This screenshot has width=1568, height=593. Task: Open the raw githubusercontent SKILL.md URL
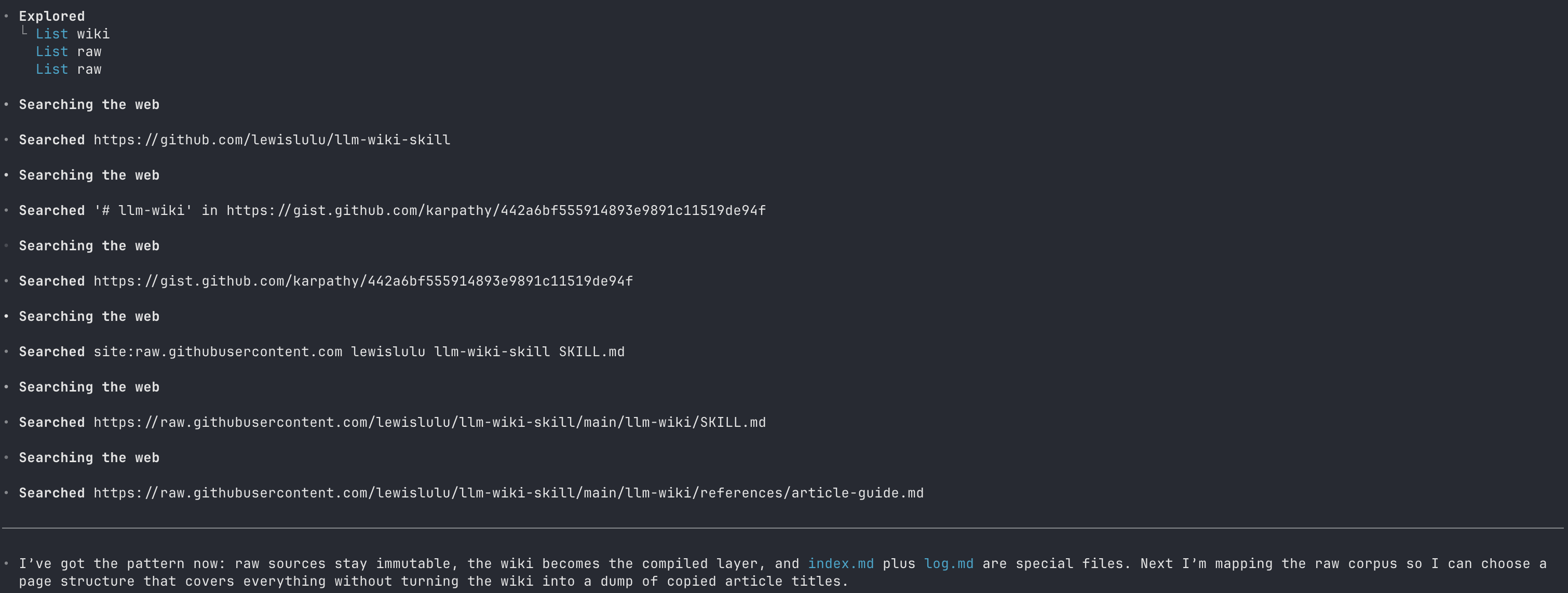[429, 423]
